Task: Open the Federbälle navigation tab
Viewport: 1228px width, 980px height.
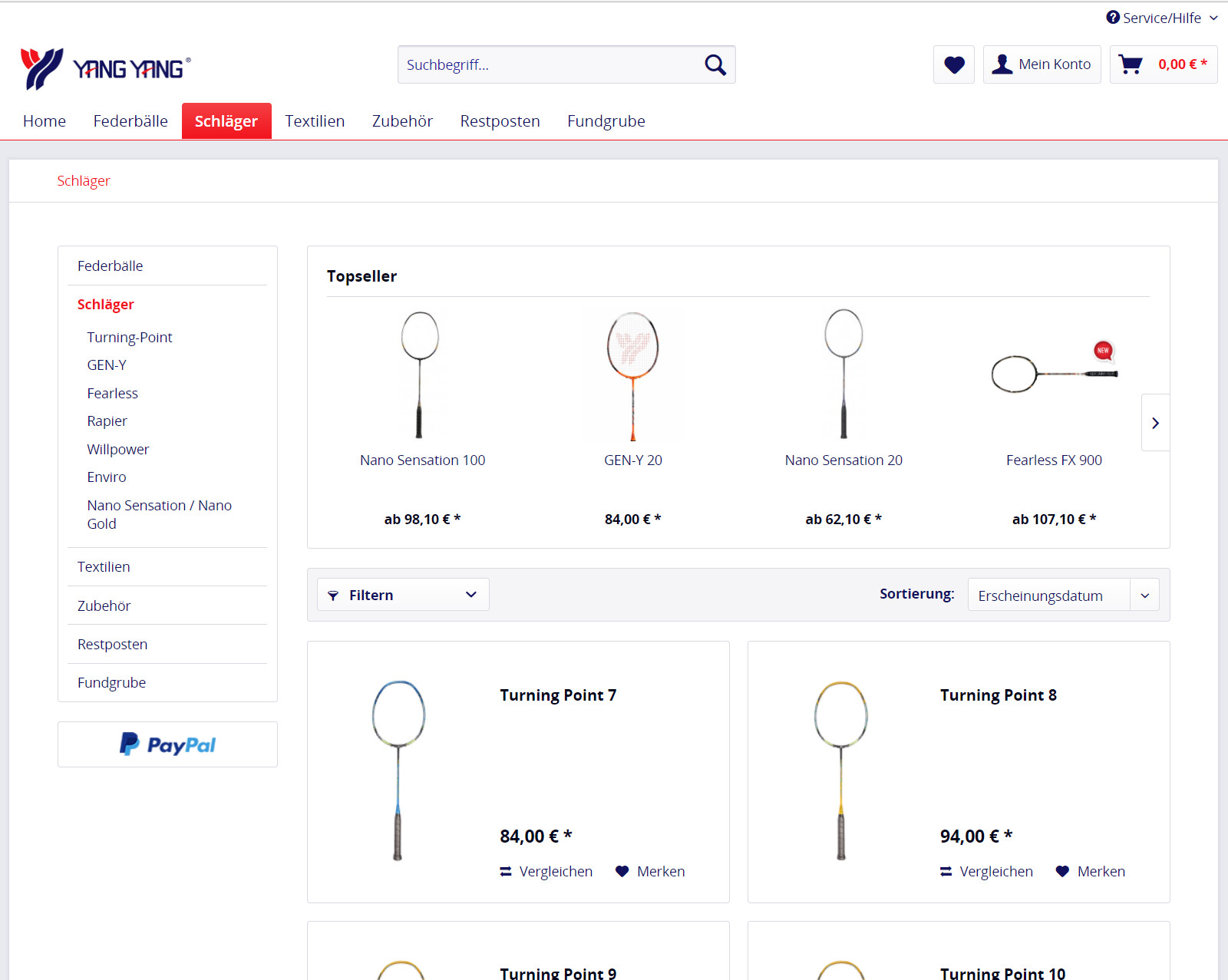Action: [130, 121]
